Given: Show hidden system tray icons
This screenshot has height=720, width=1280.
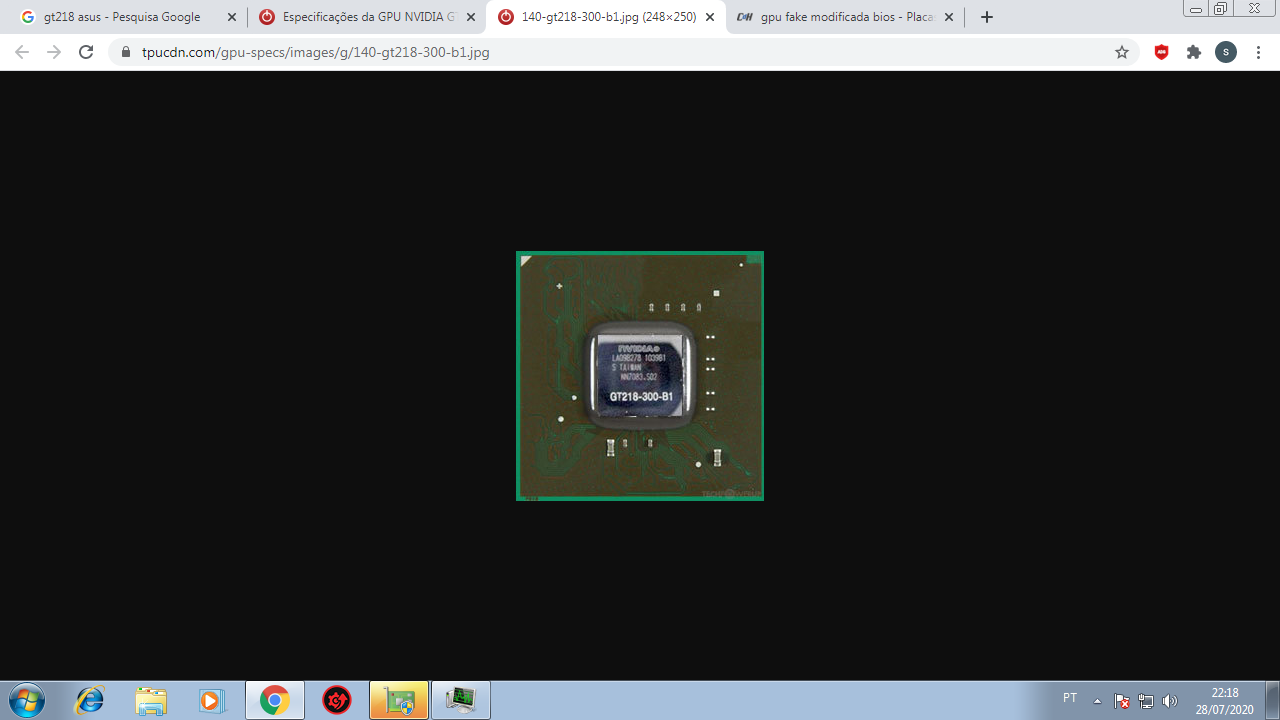Looking at the screenshot, I should [1097, 700].
